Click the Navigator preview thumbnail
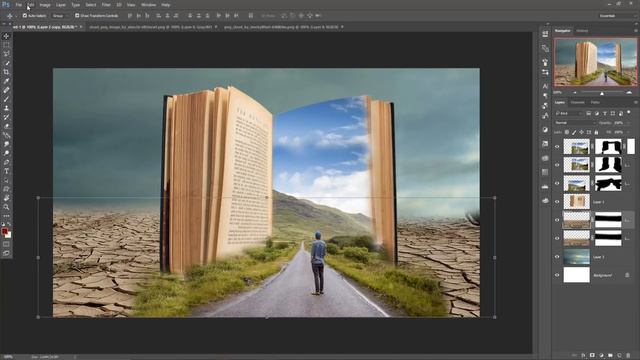 coord(596,62)
